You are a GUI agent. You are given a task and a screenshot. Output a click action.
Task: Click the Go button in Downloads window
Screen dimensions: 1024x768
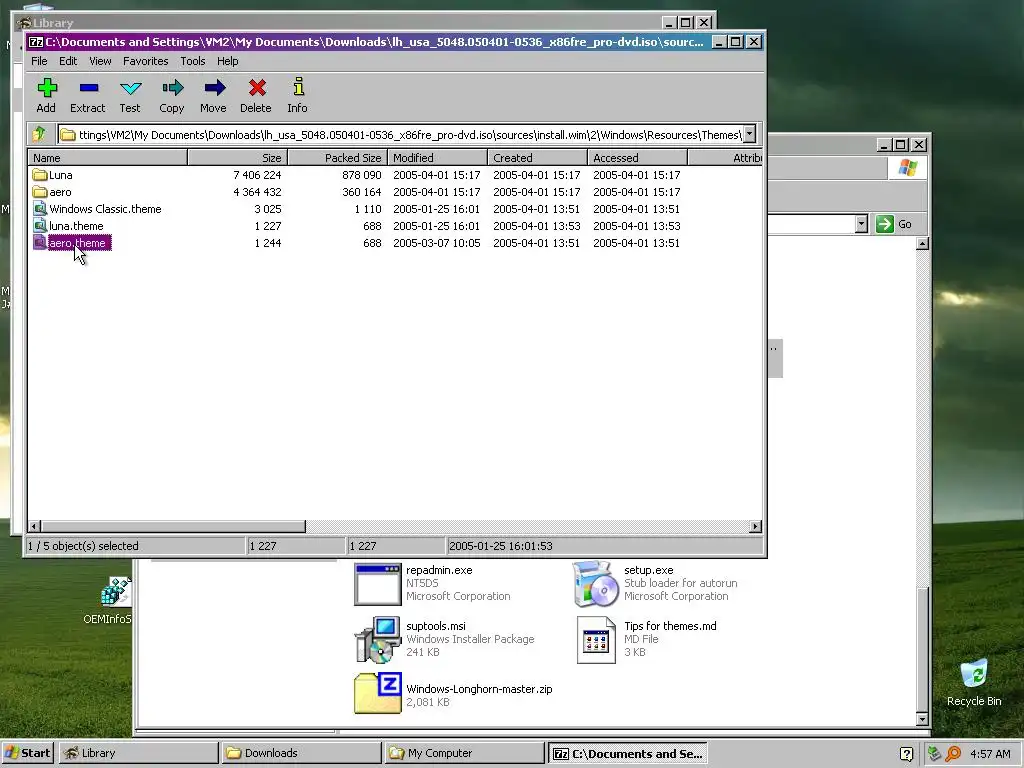(x=895, y=224)
